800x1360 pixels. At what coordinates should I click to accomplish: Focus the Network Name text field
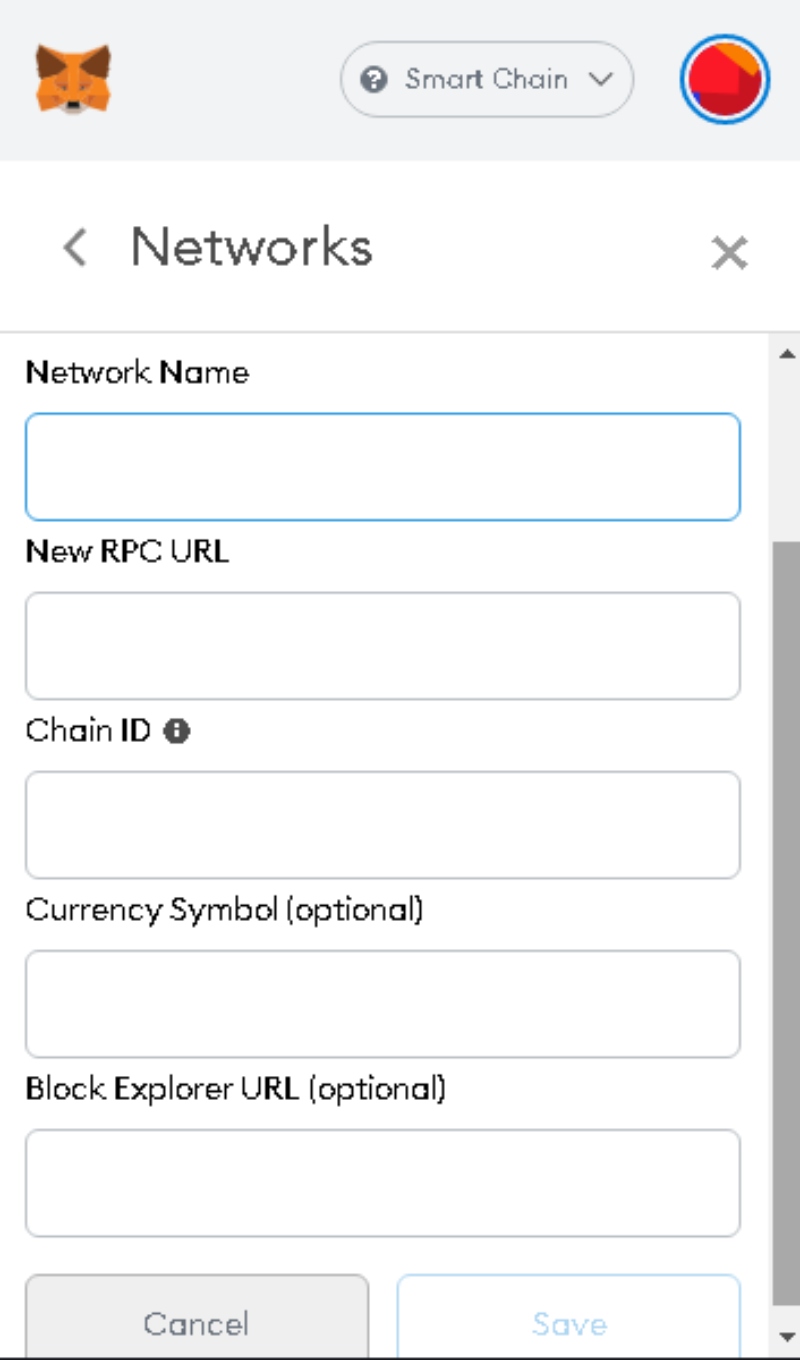point(383,467)
